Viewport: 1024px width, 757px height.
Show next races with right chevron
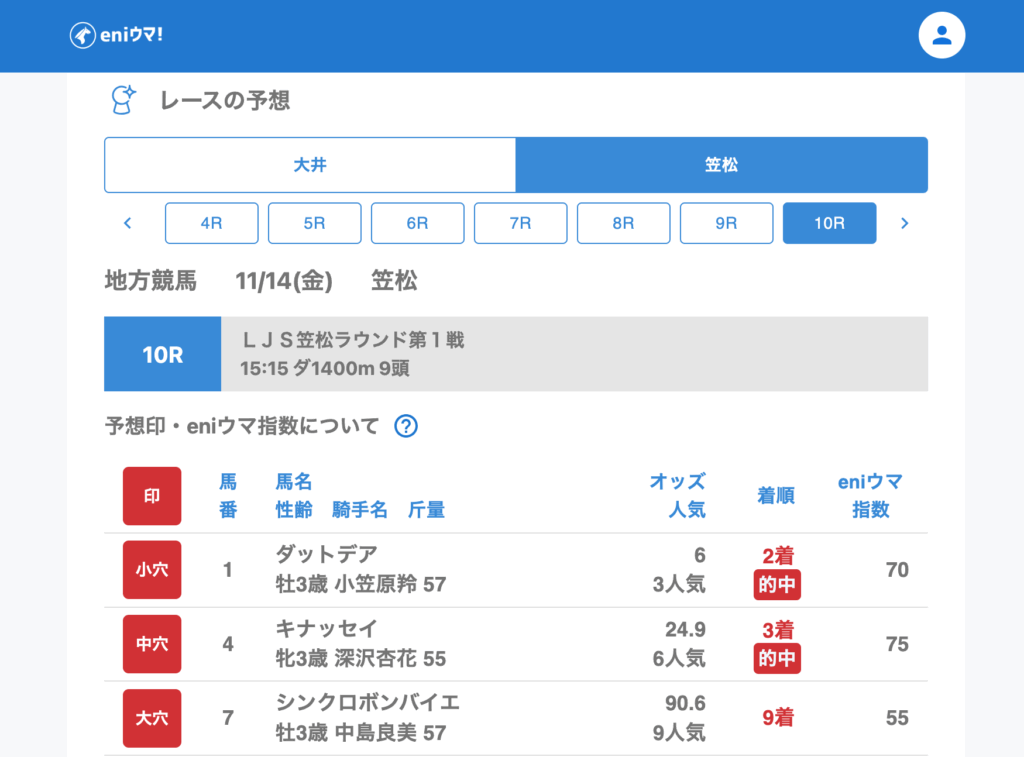pyautogui.click(x=904, y=223)
